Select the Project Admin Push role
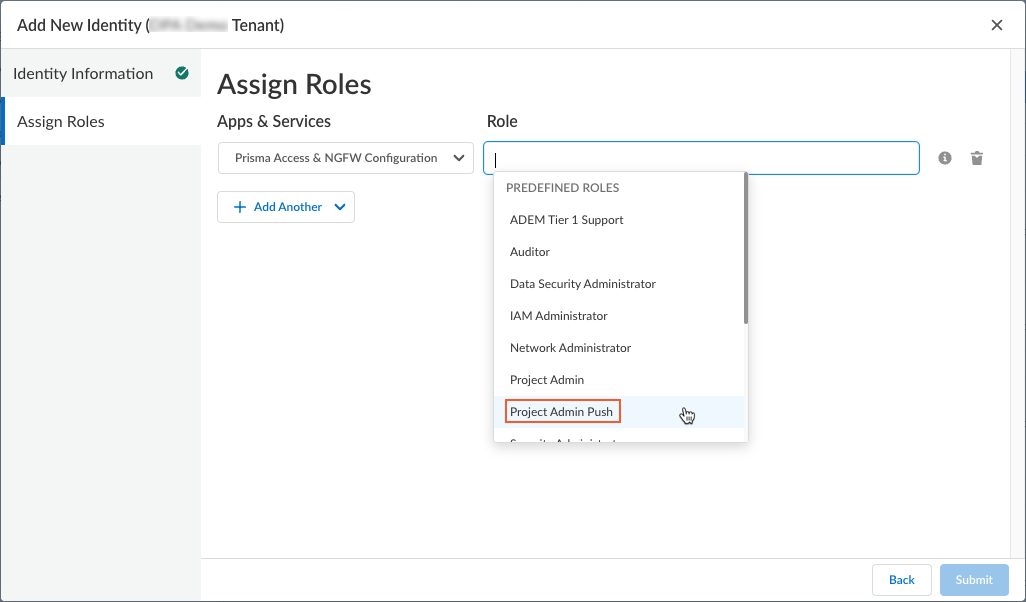1026x602 pixels. pyautogui.click(x=561, y=412)
